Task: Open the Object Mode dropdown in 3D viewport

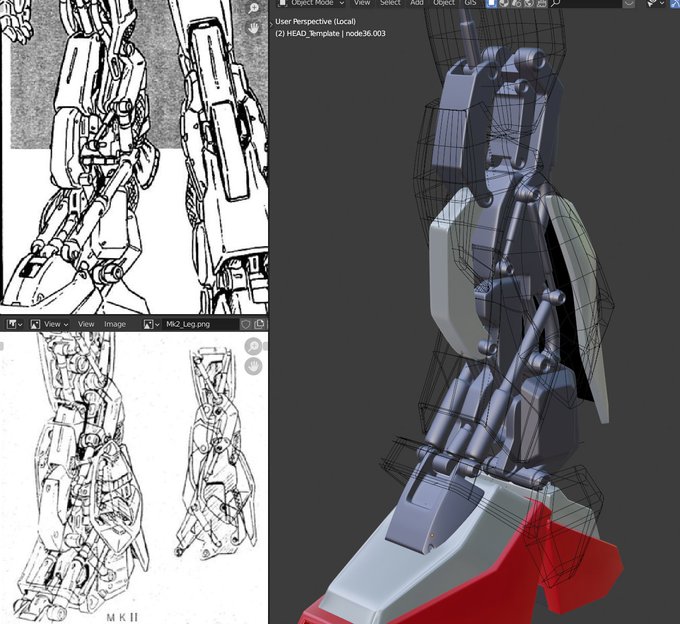Action: pyautogui.click(x=311, y=3)
